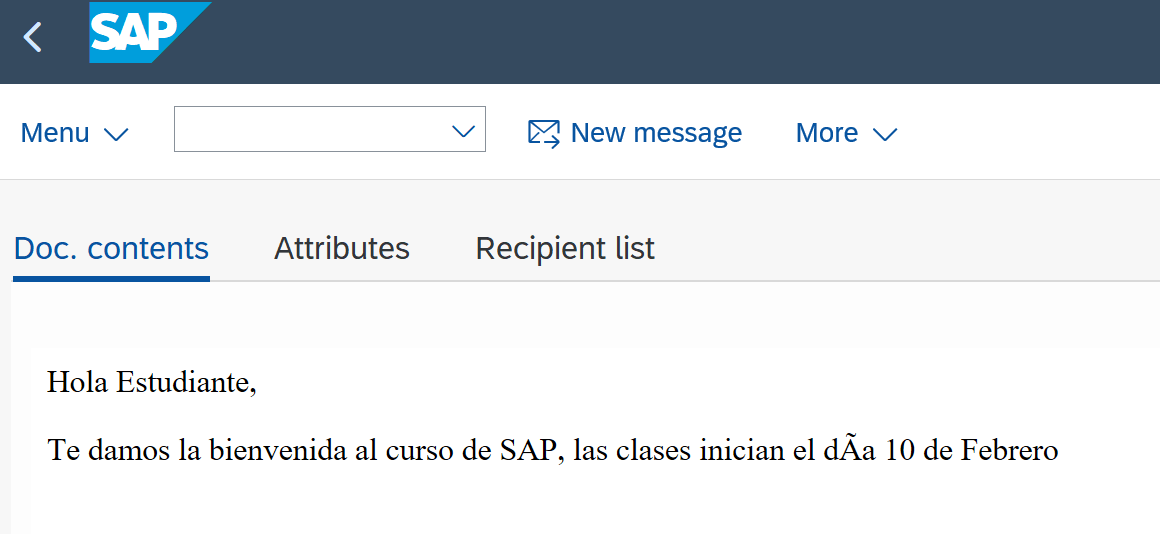Expand the More options chevron

tap(885, 134)
